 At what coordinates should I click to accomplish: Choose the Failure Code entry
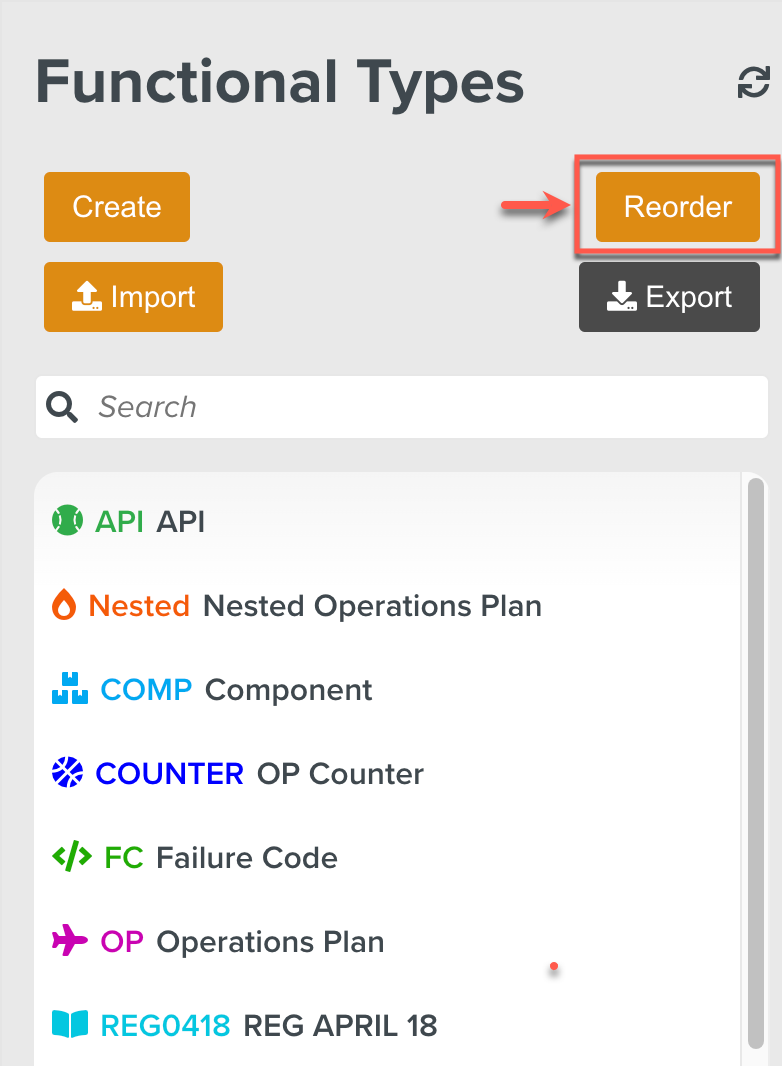coord(247,858)
